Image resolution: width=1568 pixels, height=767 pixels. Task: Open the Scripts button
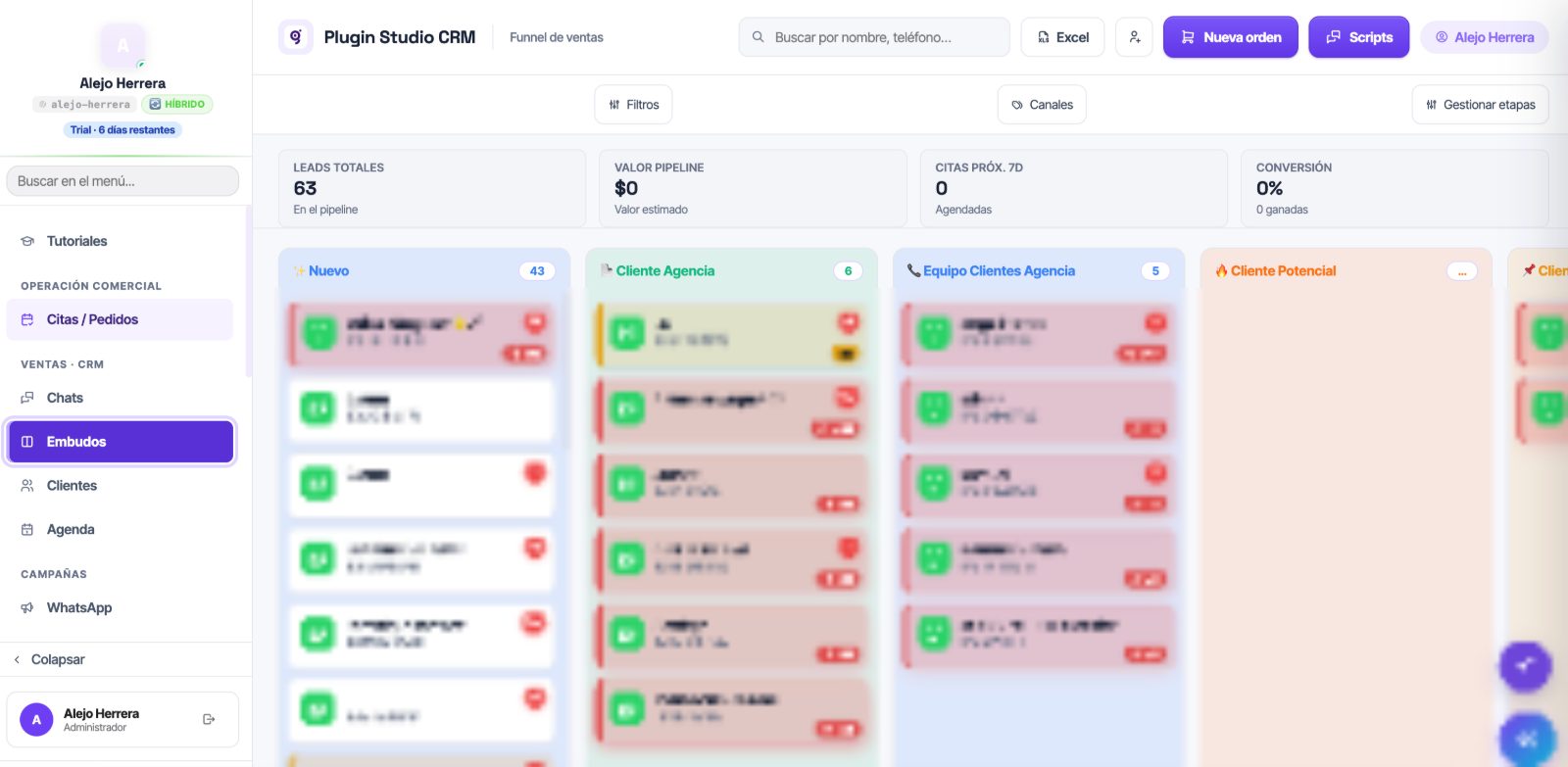[x=1359, y=37]
